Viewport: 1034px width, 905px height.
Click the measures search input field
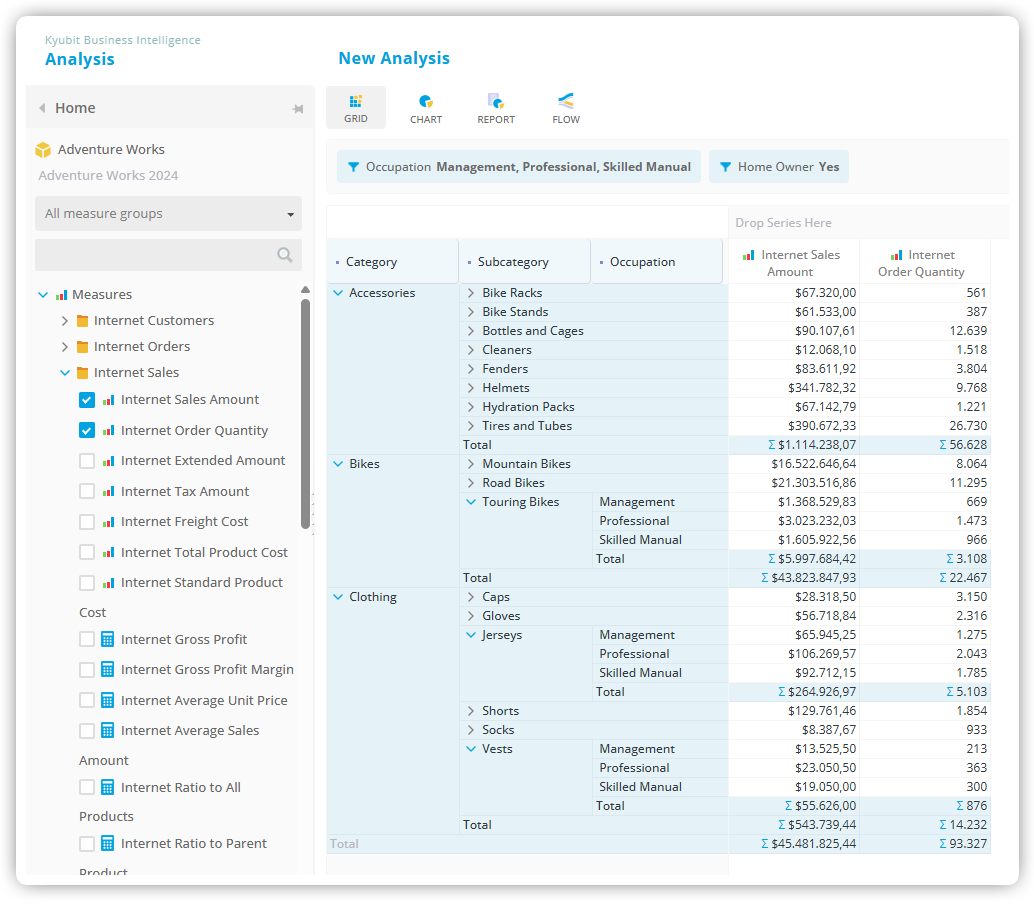coord(168,255)
